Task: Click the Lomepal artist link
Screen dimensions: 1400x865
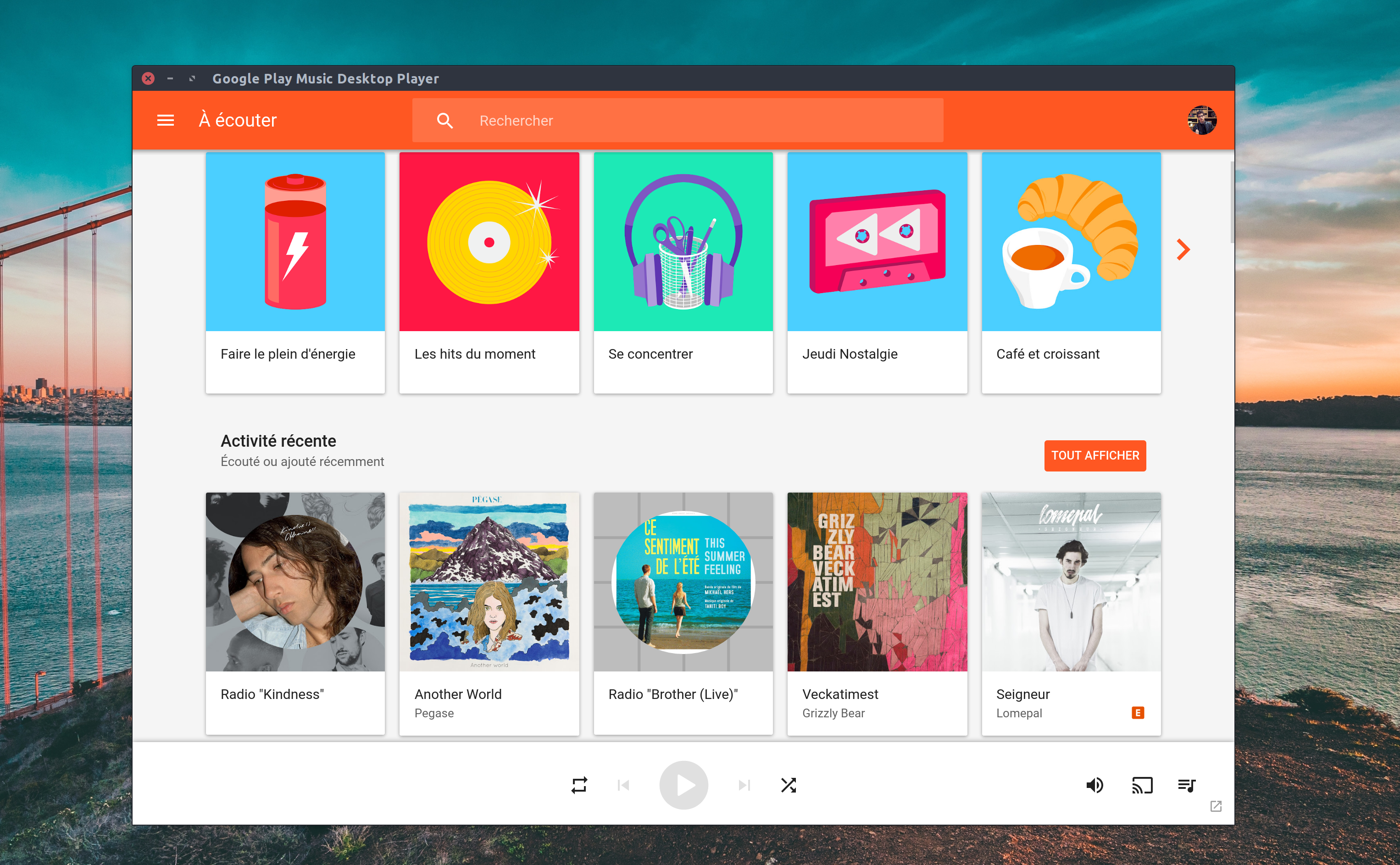Action: tap(1019, 713)
